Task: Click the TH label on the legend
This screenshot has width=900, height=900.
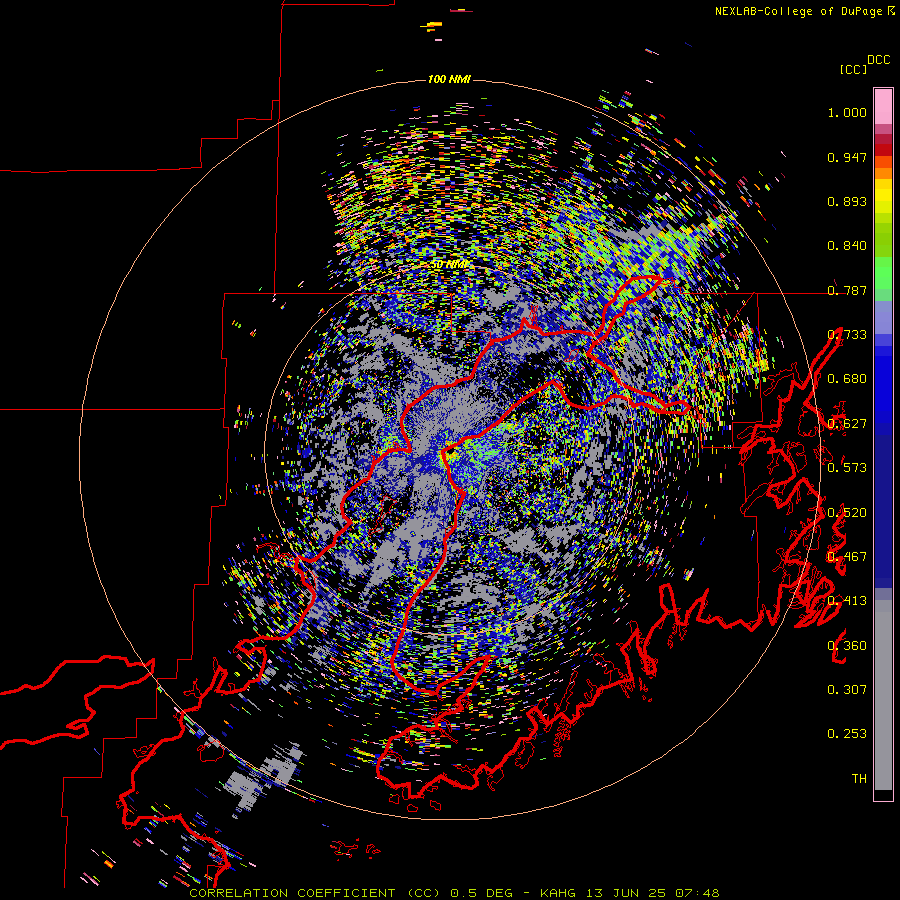Action: click(x=859, y=779)
